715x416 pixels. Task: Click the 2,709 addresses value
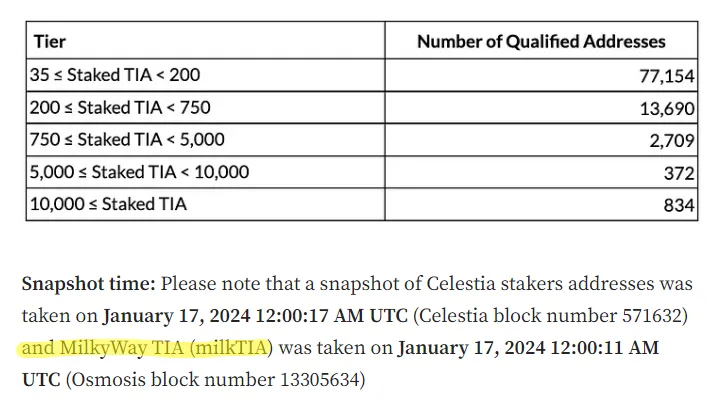[672, 141]
